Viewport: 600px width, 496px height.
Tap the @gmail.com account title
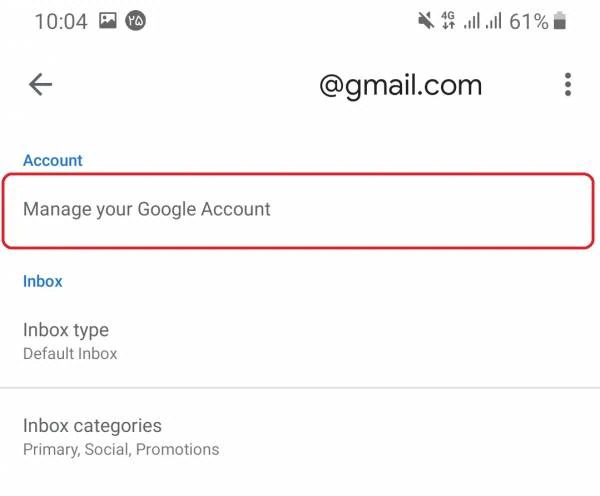[x=401, y=86]
